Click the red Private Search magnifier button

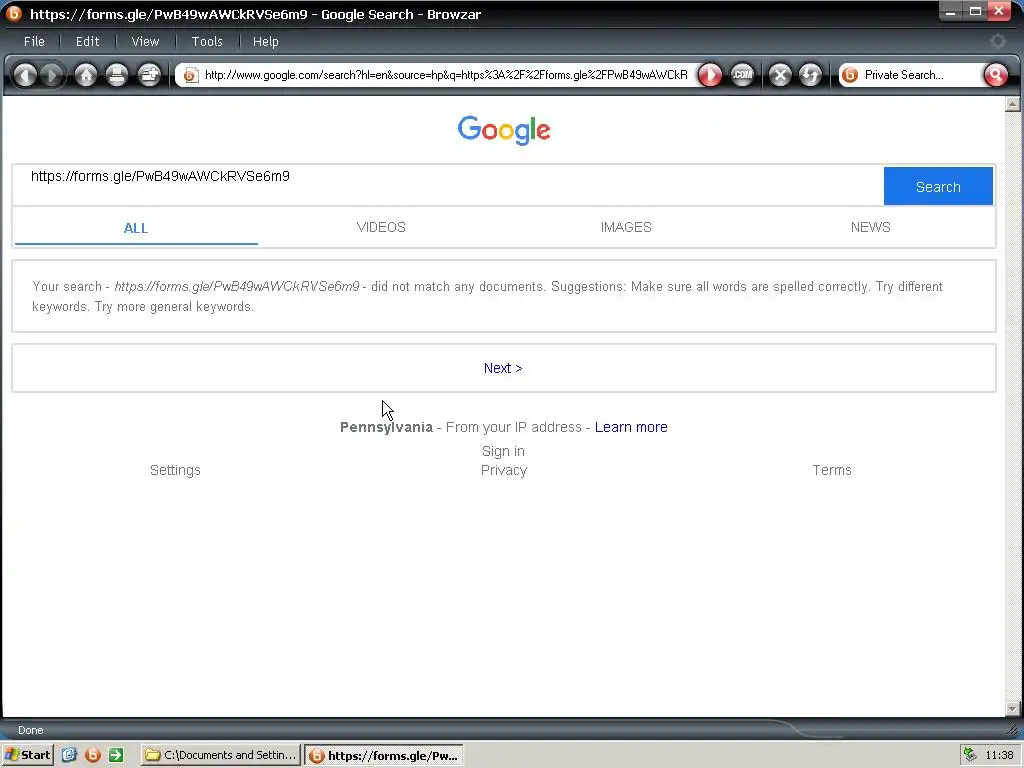[x=995, y=75]
